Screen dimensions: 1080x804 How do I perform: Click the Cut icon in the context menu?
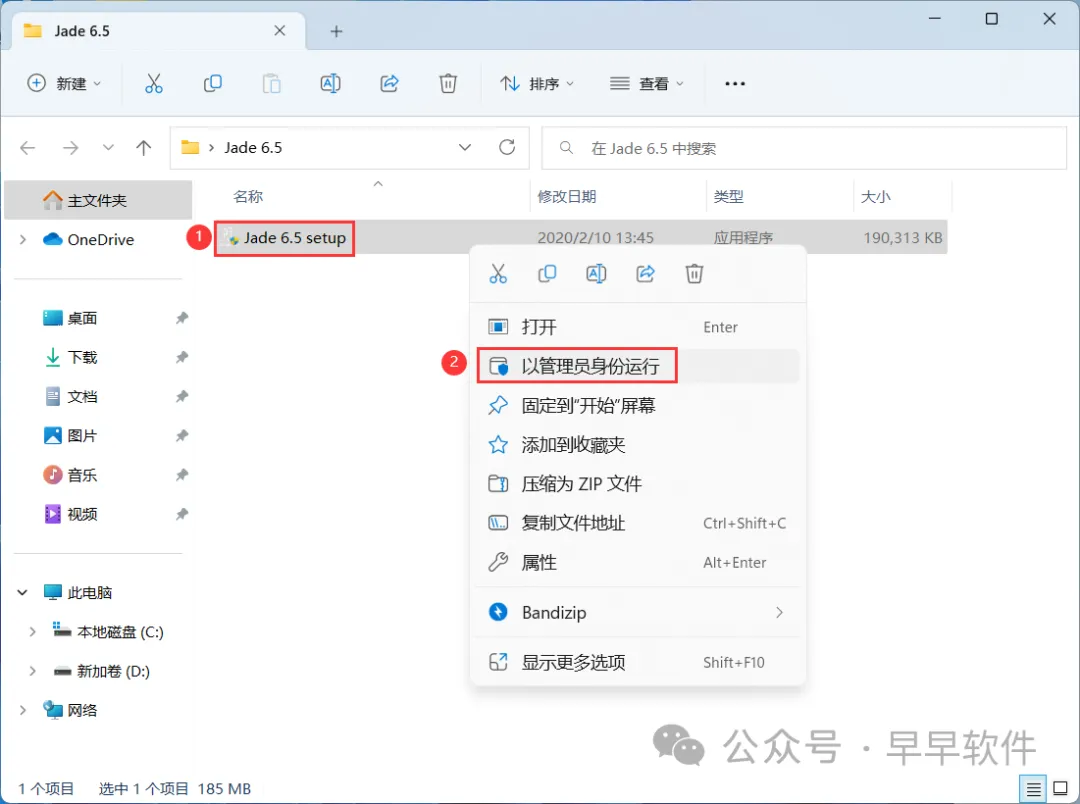[498, 274]
